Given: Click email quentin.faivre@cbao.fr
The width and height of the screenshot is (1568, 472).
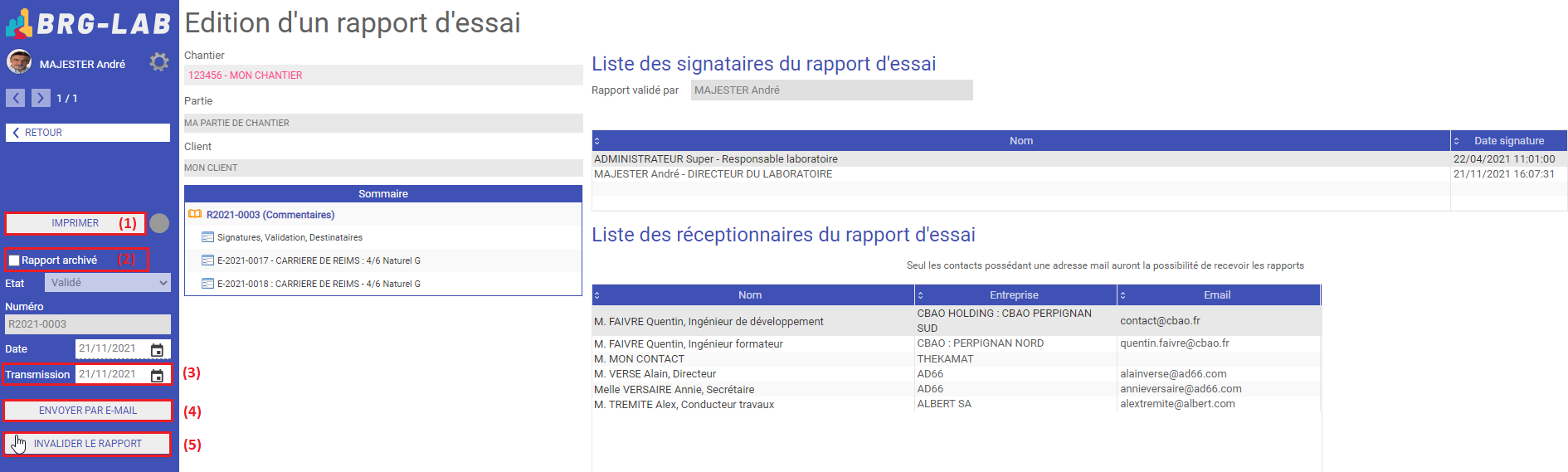Looking at the screenshot, I should 1175,343.
